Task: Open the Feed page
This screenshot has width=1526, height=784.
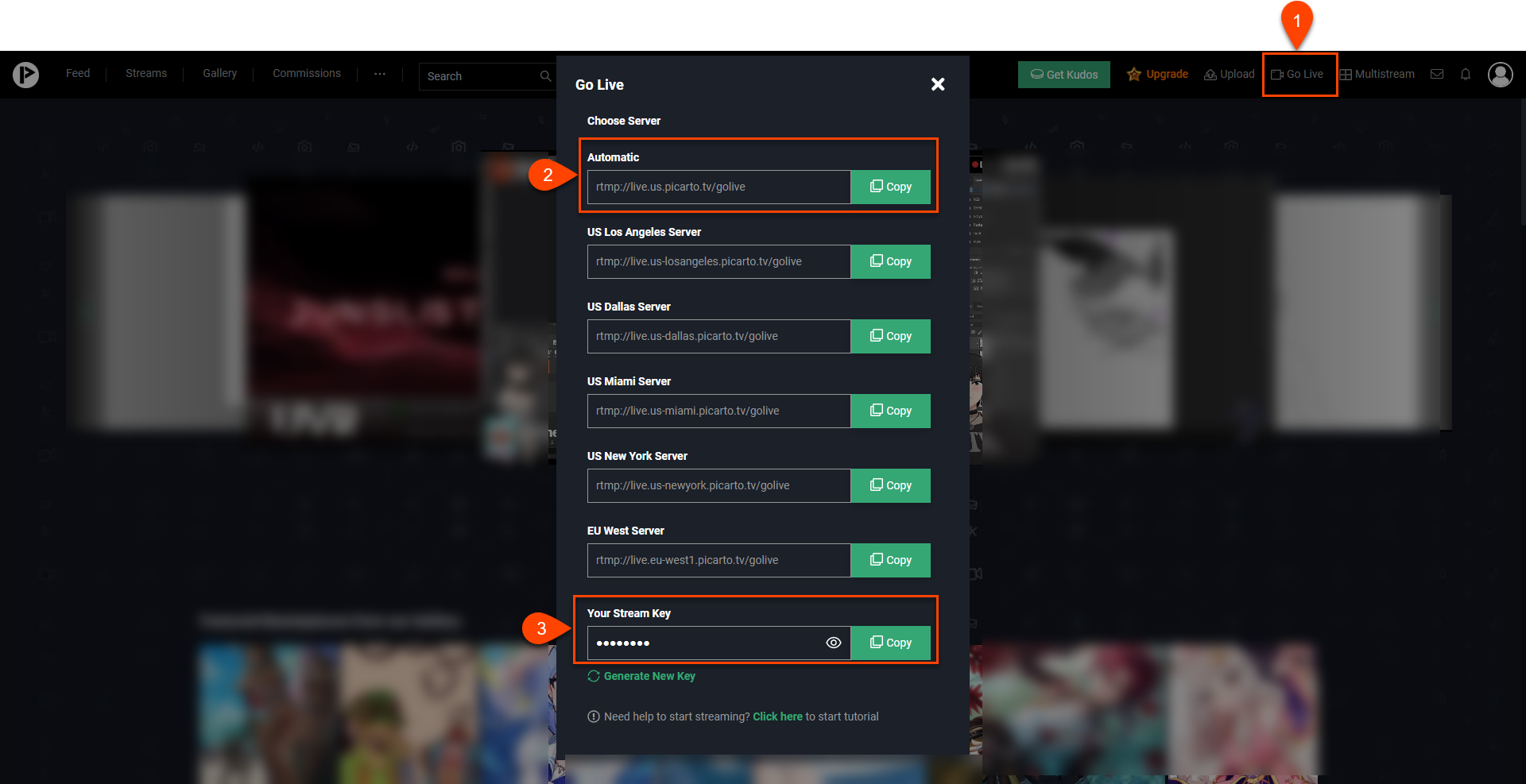Action: (78, 73)
